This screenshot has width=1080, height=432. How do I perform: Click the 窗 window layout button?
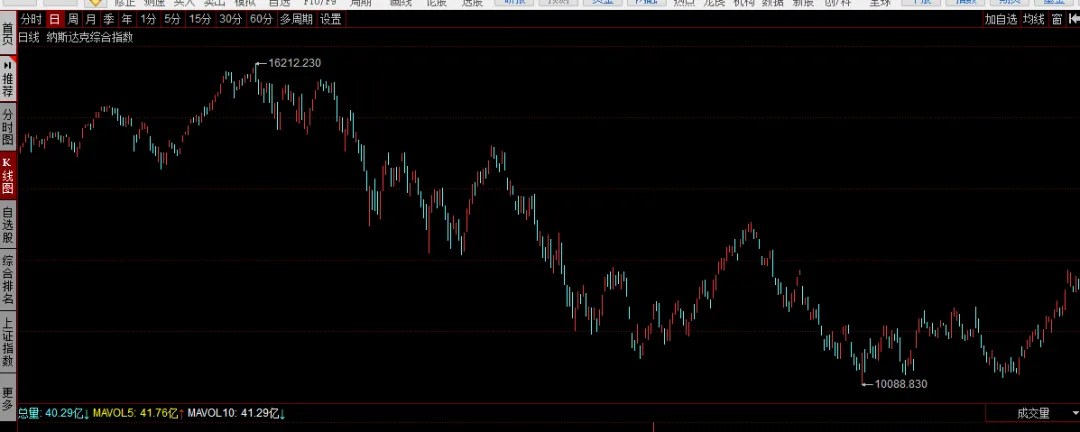tap(1057, 19)
